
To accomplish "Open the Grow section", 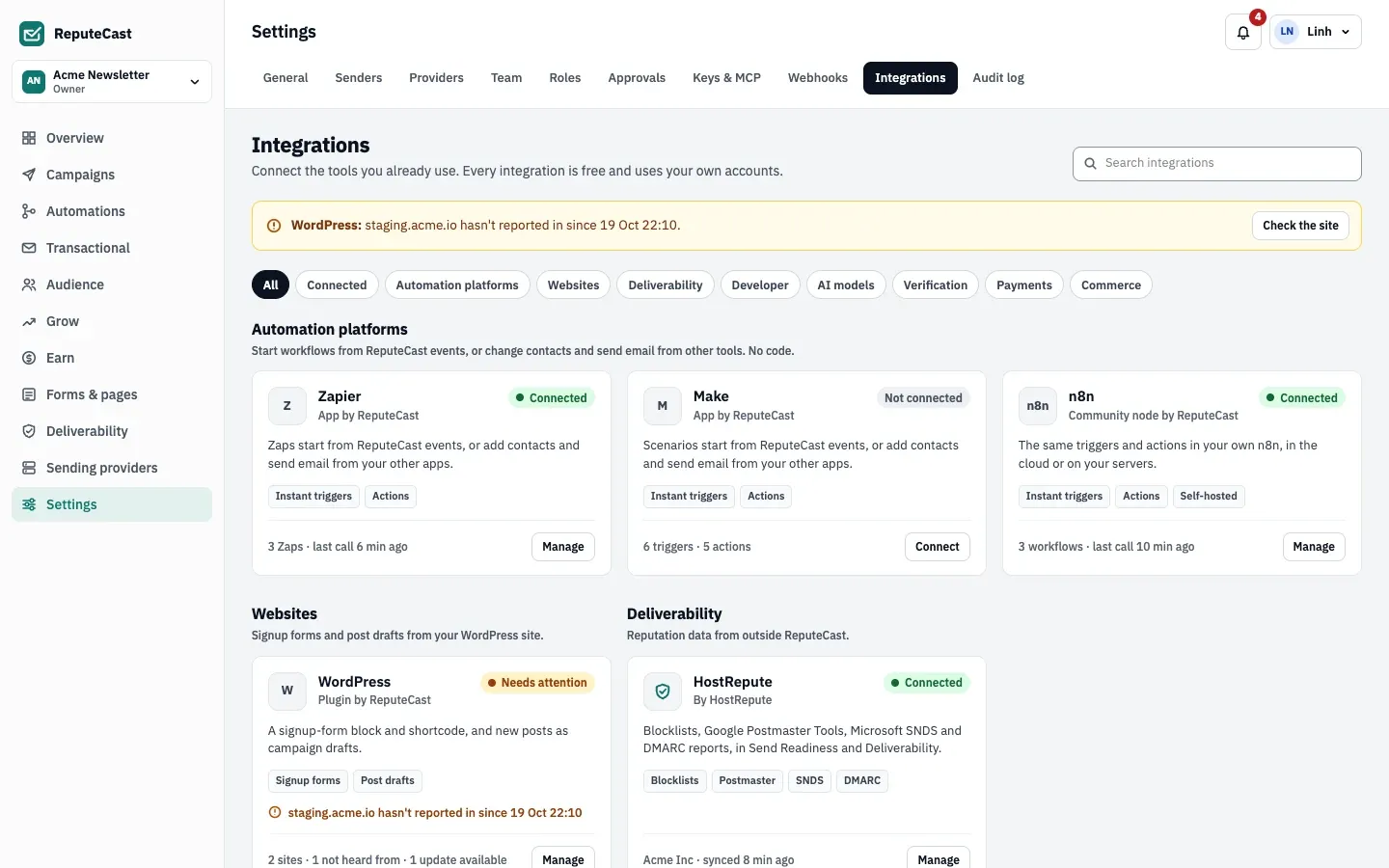I will [112, 321].
